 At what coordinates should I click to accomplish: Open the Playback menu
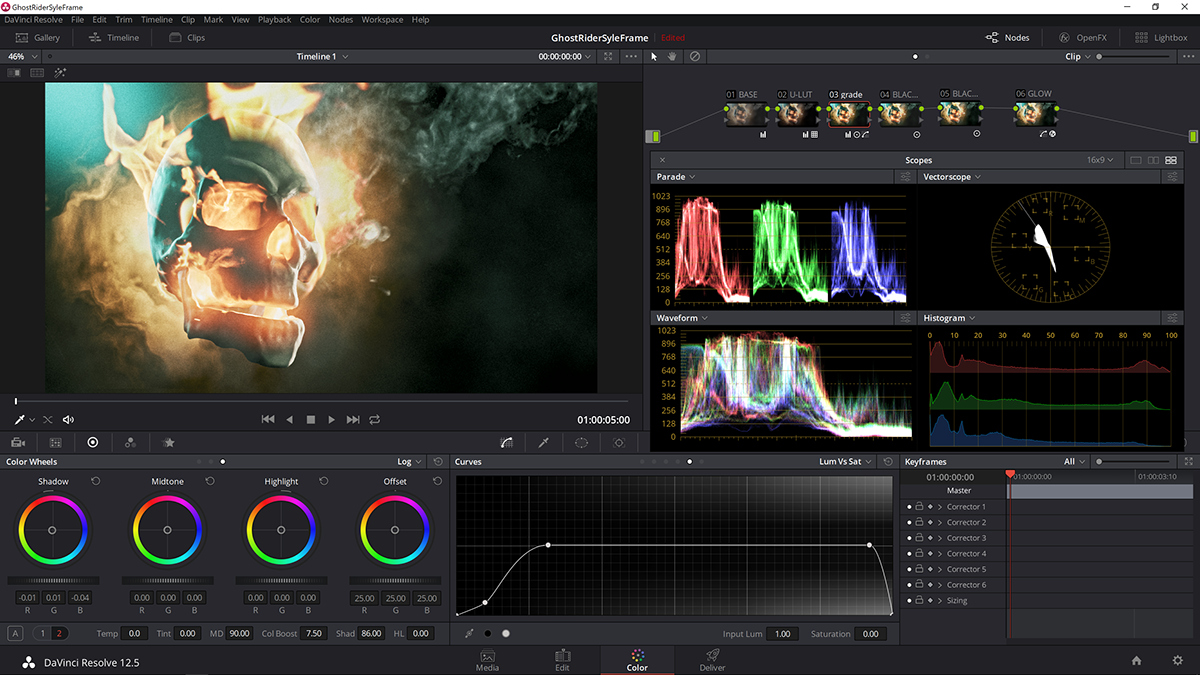[x=275, y=20]
